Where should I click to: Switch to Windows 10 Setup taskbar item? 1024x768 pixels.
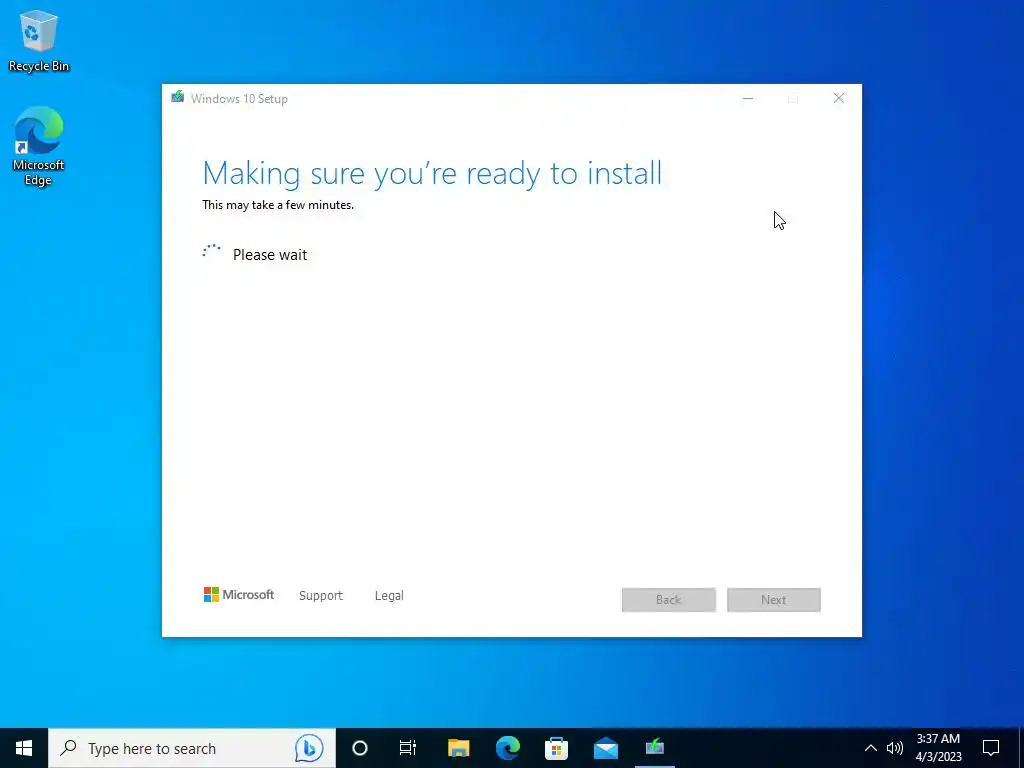(x=655, y=748)
